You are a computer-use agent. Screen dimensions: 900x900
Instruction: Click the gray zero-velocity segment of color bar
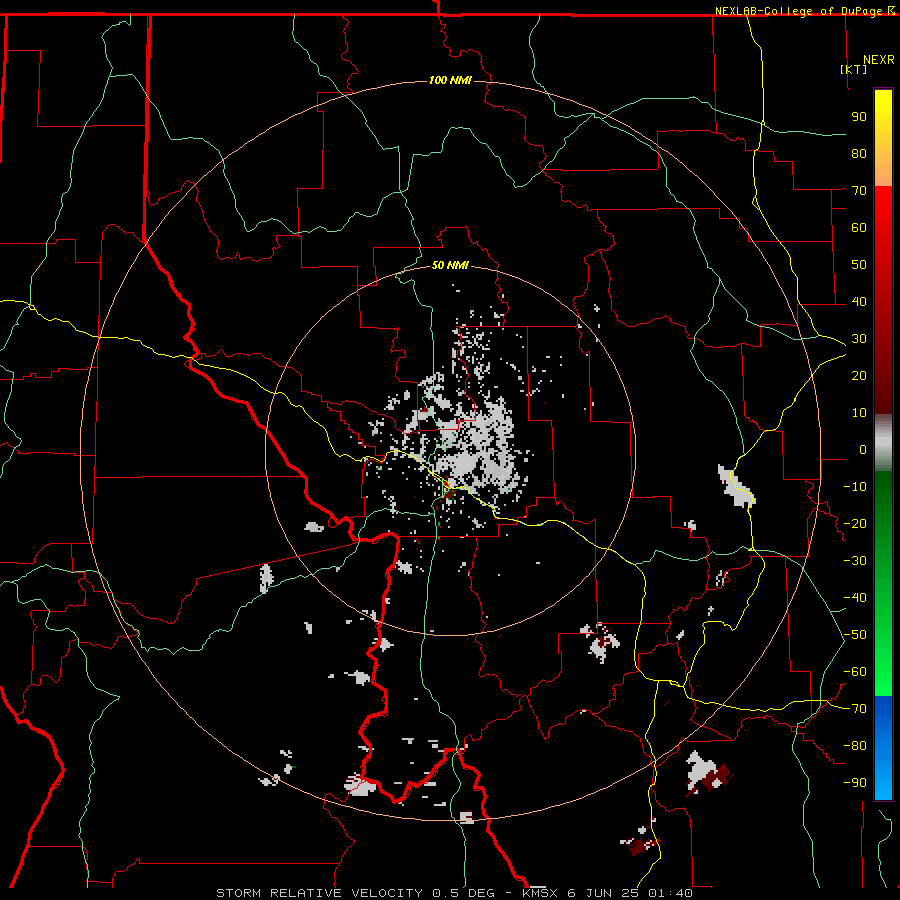[883, 443]
